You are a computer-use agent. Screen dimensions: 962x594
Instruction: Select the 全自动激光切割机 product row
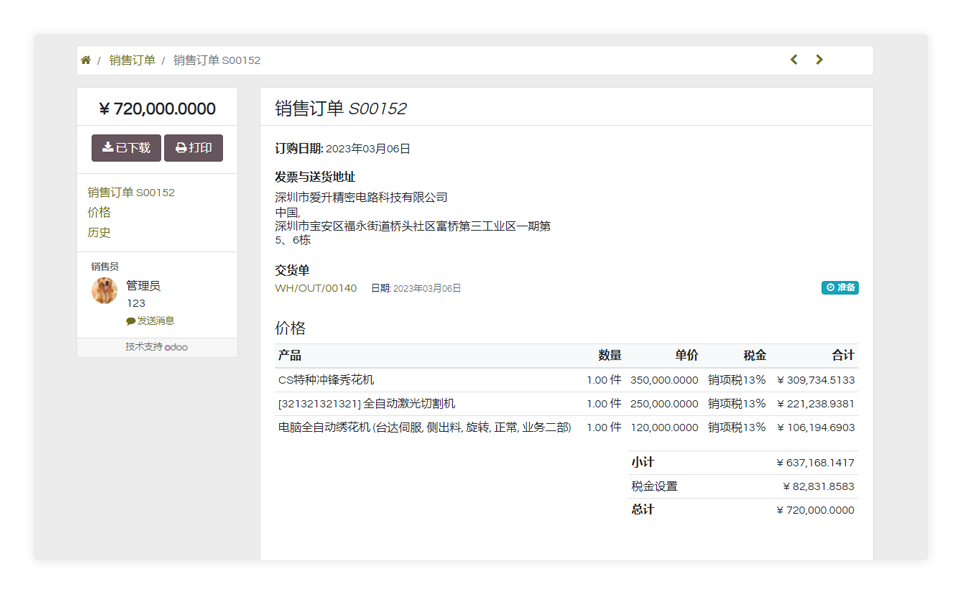(x=366, y=403)
